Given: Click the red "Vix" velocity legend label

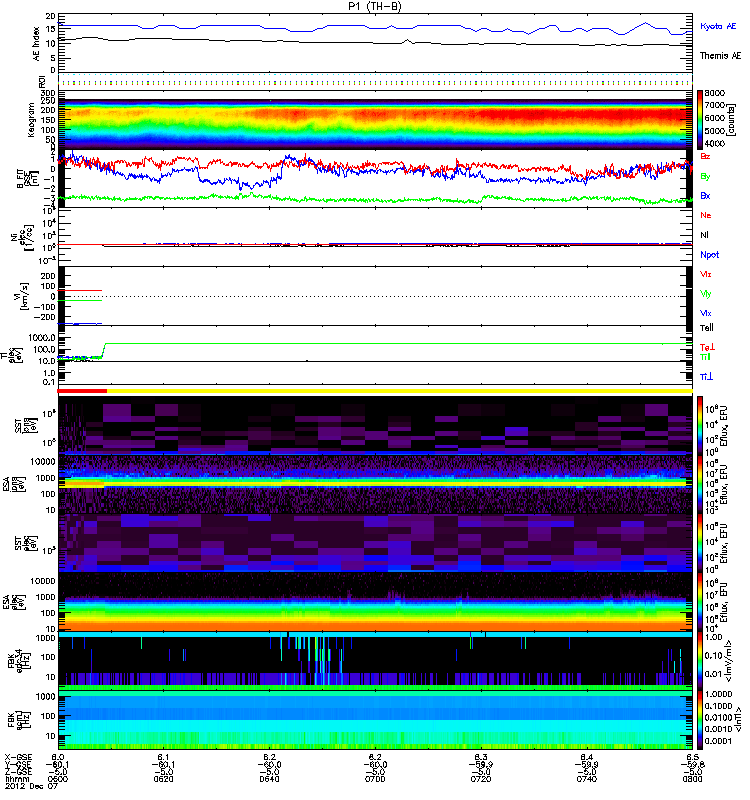Looking at the screenshot, I should [705, 274].
